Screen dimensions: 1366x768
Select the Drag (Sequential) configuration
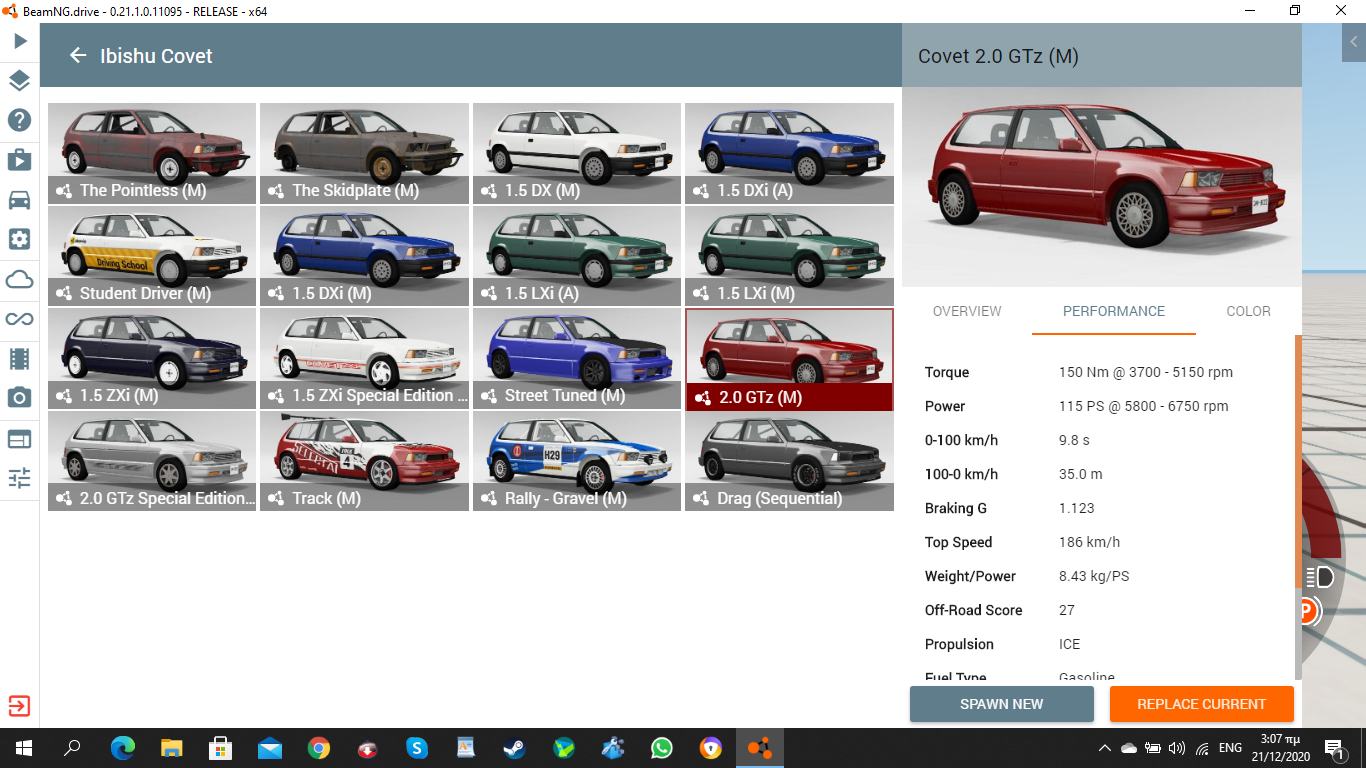[x=790, y=461]
